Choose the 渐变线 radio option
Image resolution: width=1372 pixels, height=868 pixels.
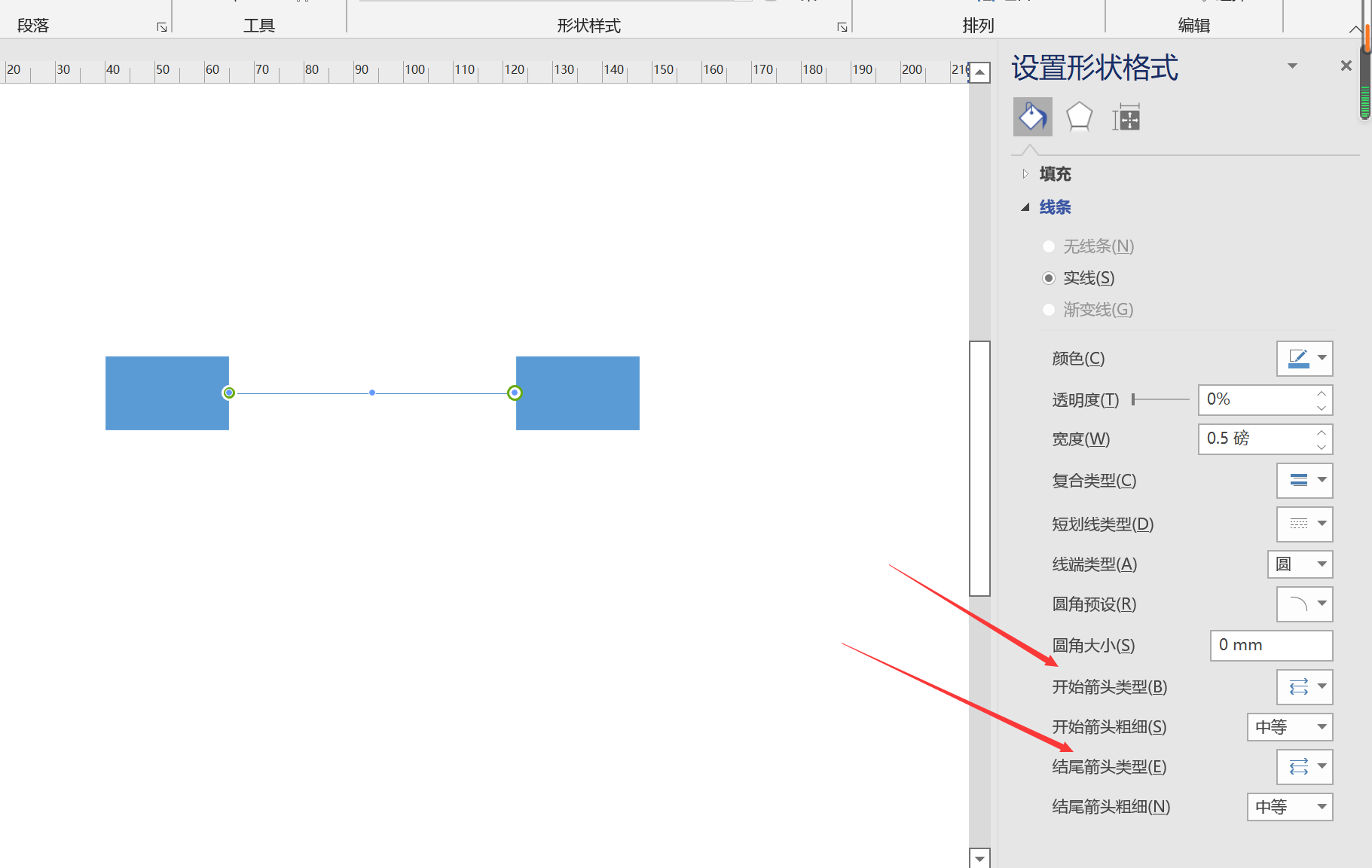[1049, 309]
